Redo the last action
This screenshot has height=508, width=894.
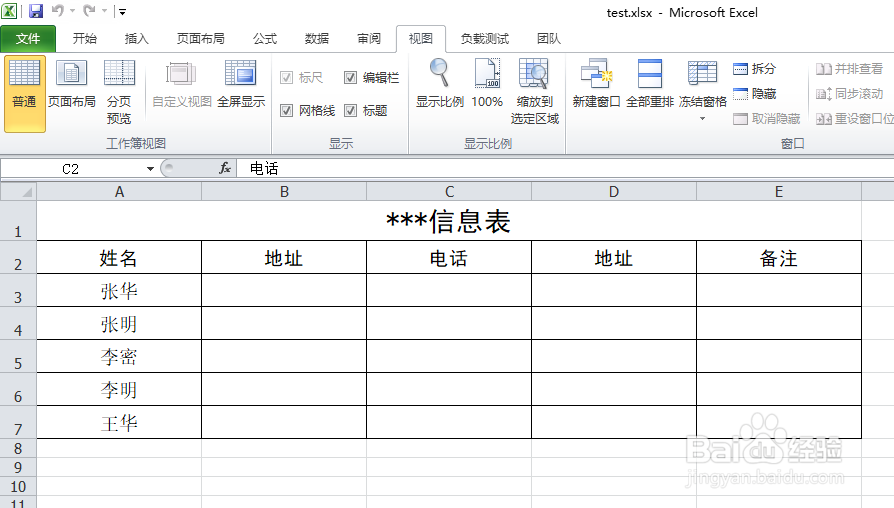tap(90, 10)
